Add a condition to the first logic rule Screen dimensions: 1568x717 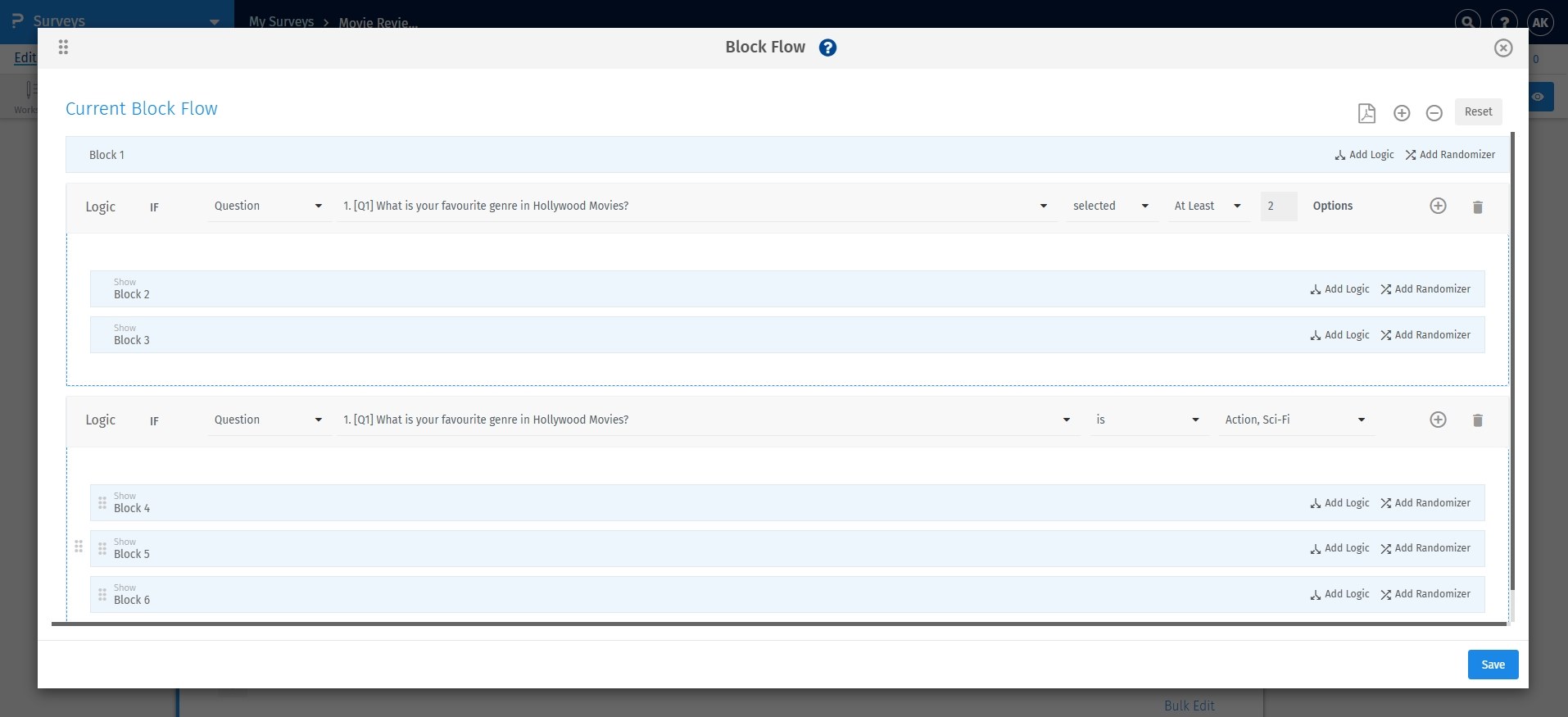(1438, 206)
